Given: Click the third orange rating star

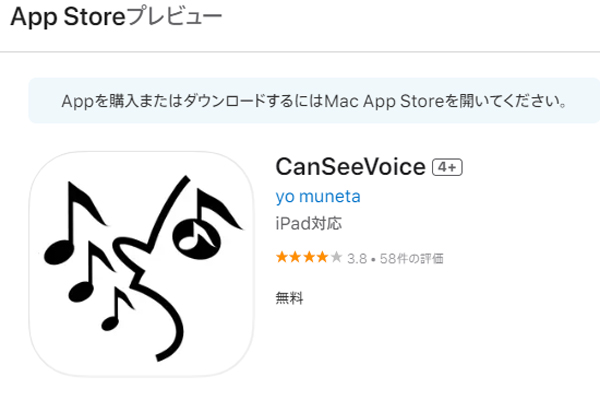Looking at the screenshot, I should pyautogui.click(x=309, y=257).
